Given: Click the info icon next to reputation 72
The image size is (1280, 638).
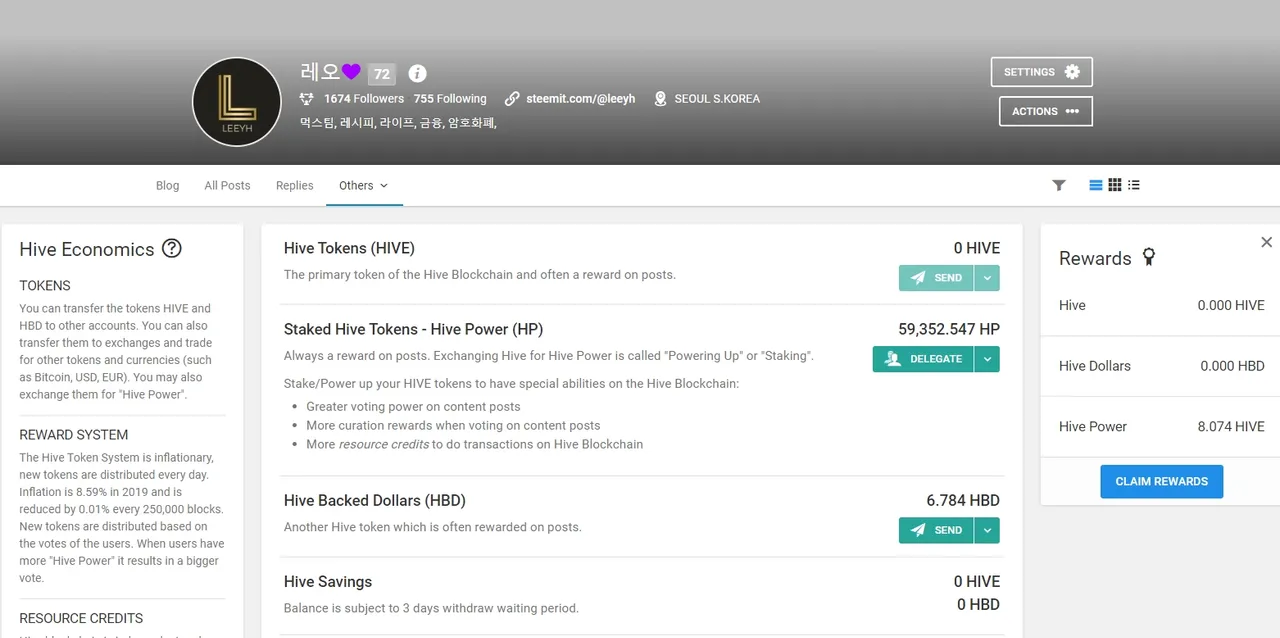Looking at the screenshot, I should tap(418, 73).
